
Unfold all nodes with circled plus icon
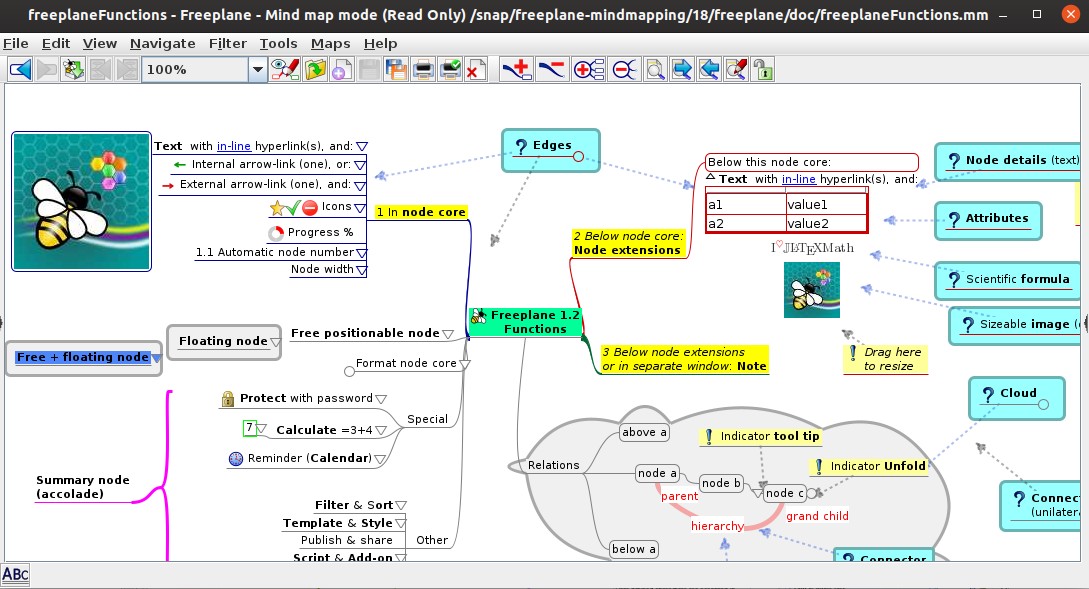click(588, 69)
